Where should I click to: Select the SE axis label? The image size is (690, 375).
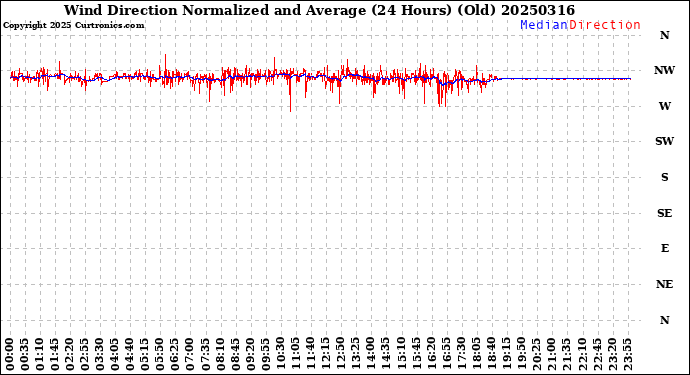point(664,213)
